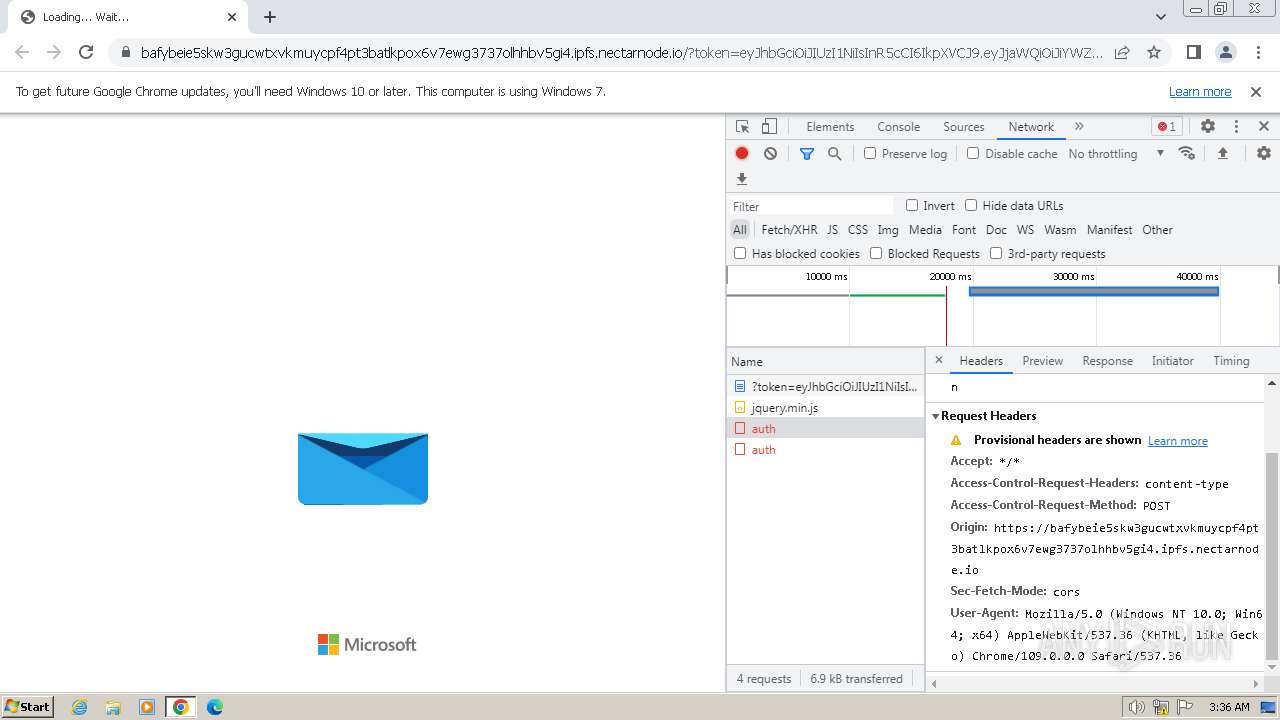Image resolution: width=1280 pixels, height=720 pixels.
Task: Open Chrome three-dot menu
Action: pos(1257,52)
